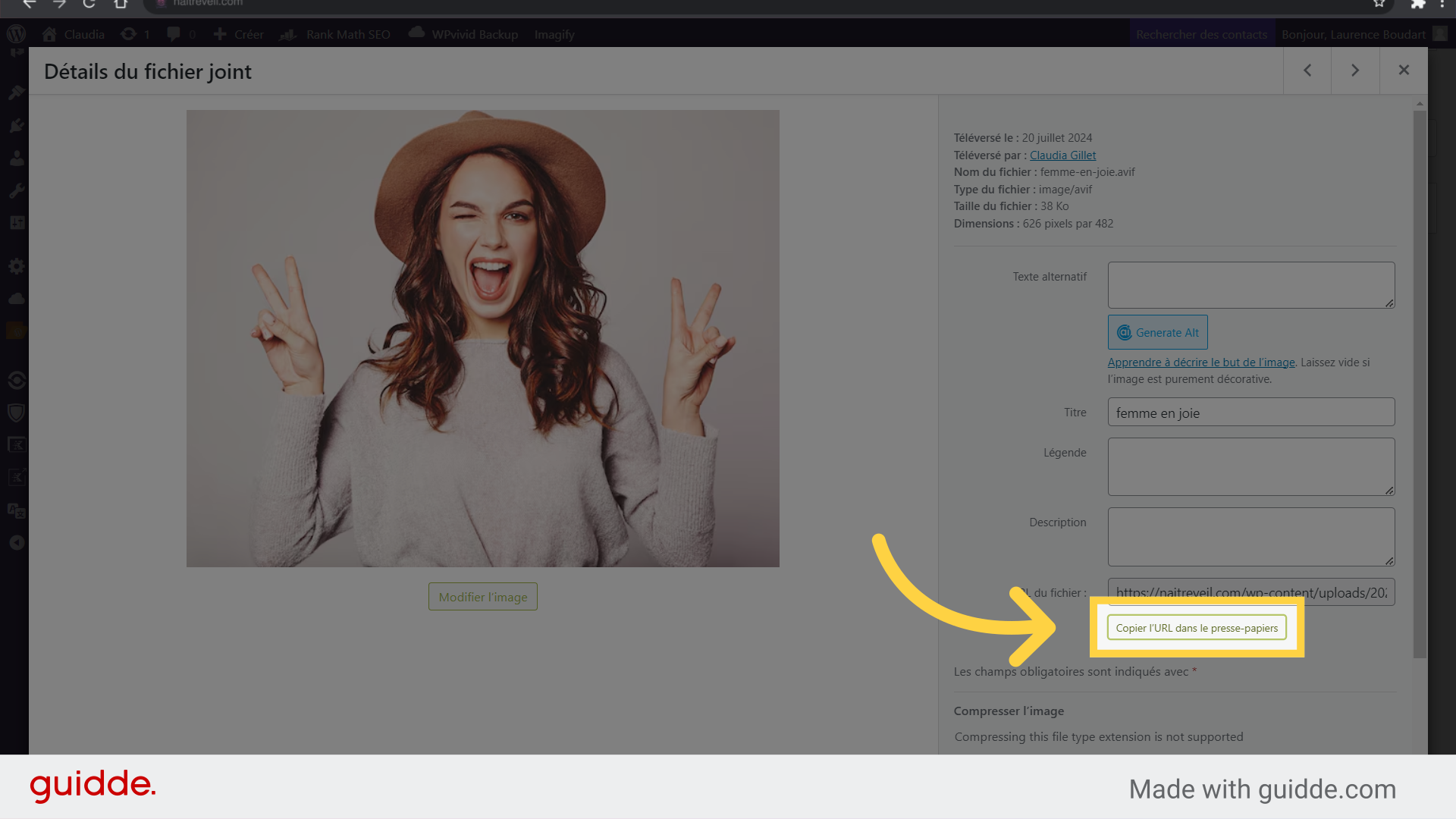The width and height of the screenshot is (1456, 819).
Task: Open the shield icon in the sidebar
Action: 16,413
